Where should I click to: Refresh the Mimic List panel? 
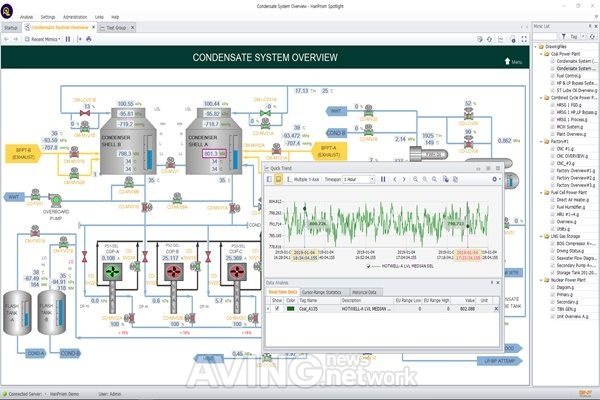[592, 36]
